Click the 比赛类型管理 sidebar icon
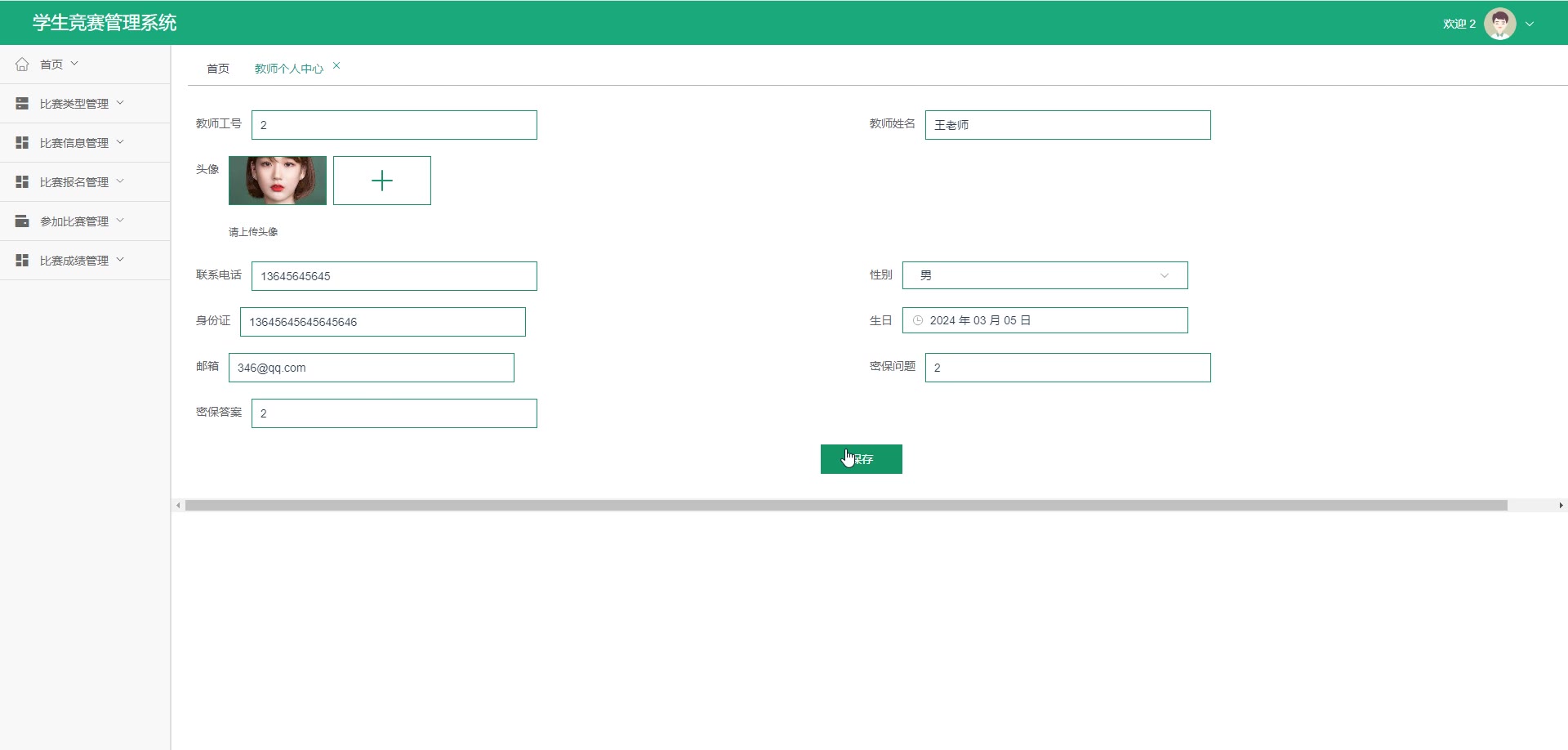The width and height of the screenshot is (1568, 750). pyautogui.click(x=22, y=104)
